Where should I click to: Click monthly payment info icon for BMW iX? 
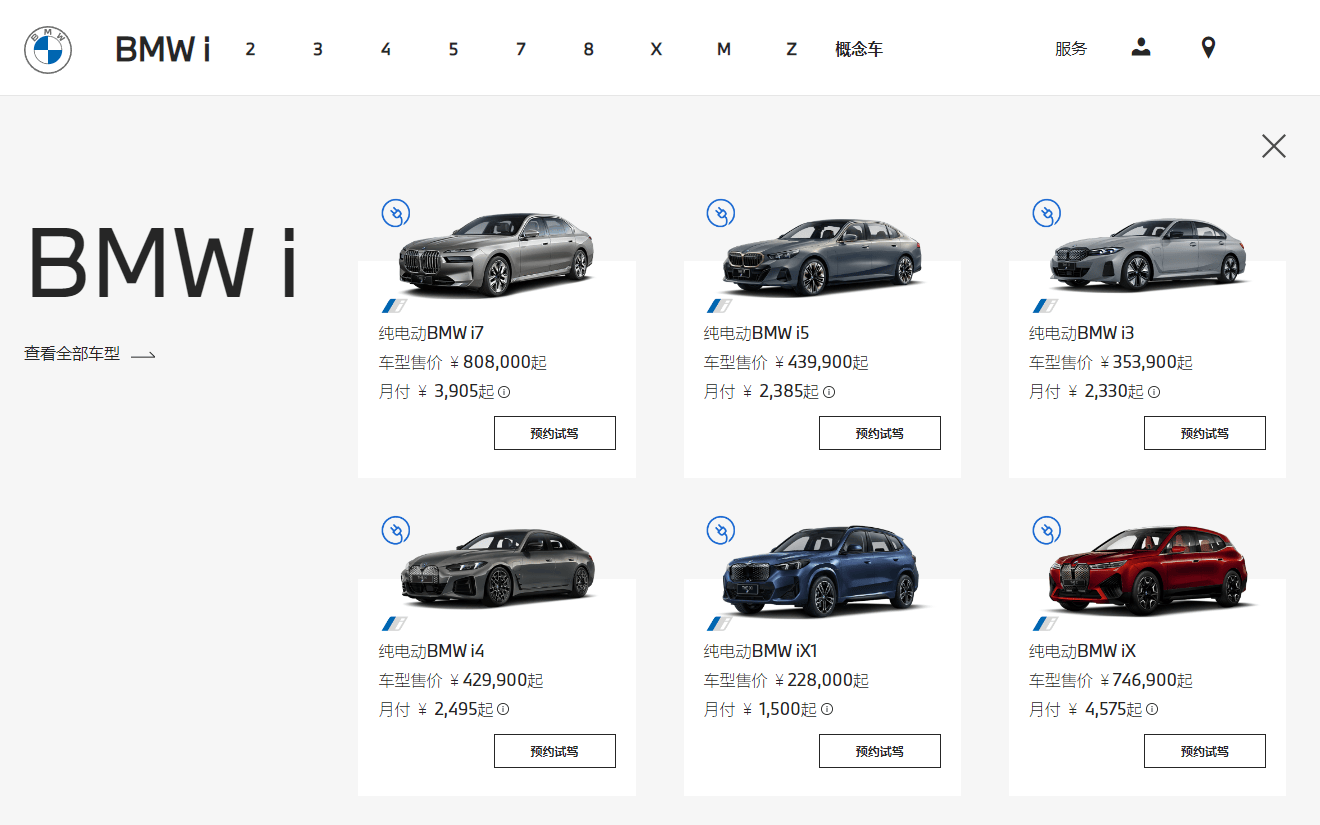point(1152,710)
